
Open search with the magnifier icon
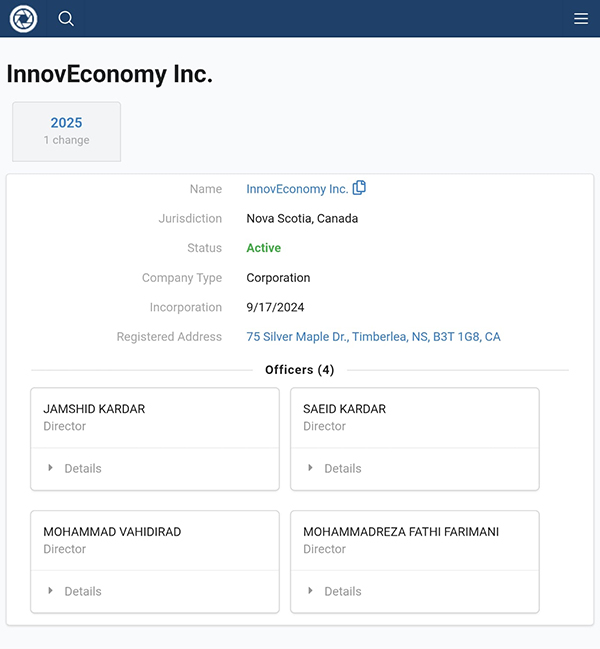[x=66, y=18]
